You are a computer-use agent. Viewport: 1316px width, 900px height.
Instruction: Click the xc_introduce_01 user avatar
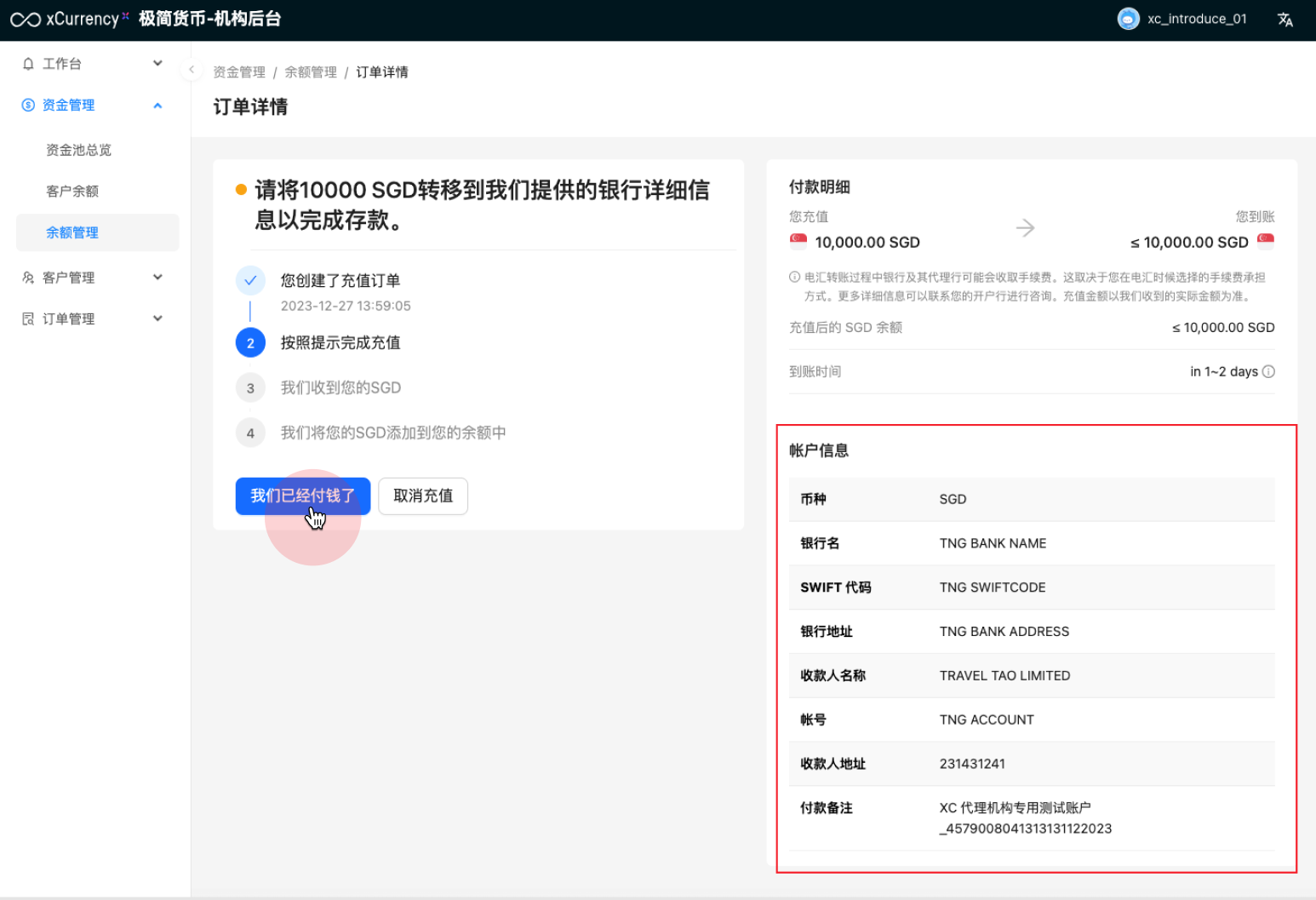click(1128, 19)
